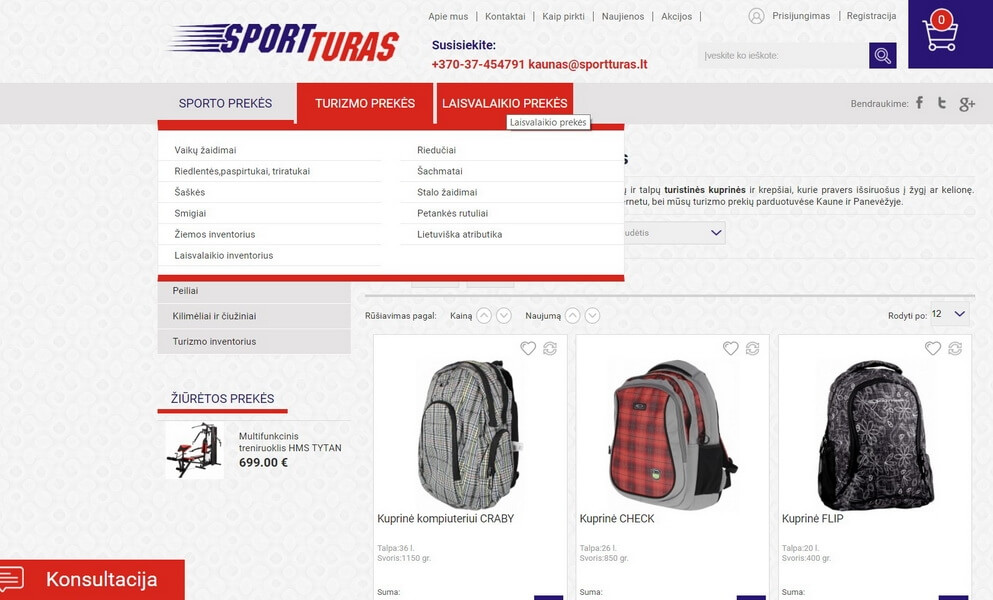Sort by Naujumą descending arrow
The image size is (993, 600).
coord(592,316)
